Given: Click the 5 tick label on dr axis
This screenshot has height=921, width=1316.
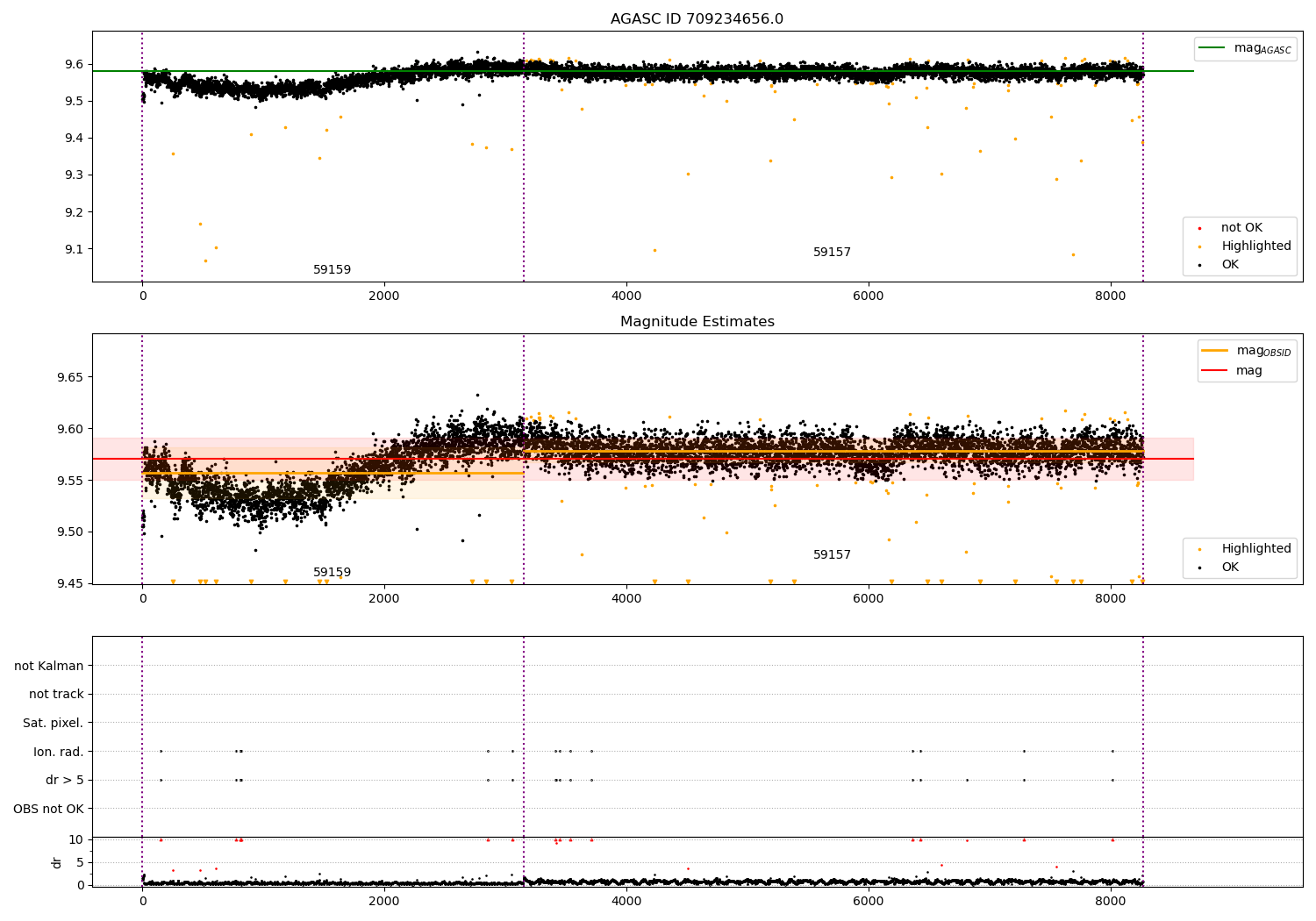Looking at the screenshot, I should coord(80,862).
